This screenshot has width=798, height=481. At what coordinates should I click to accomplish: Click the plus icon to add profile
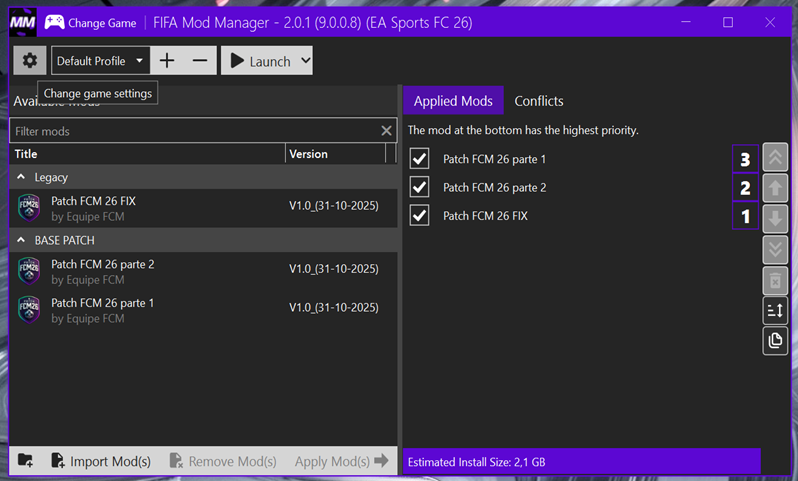coord(167,61)
